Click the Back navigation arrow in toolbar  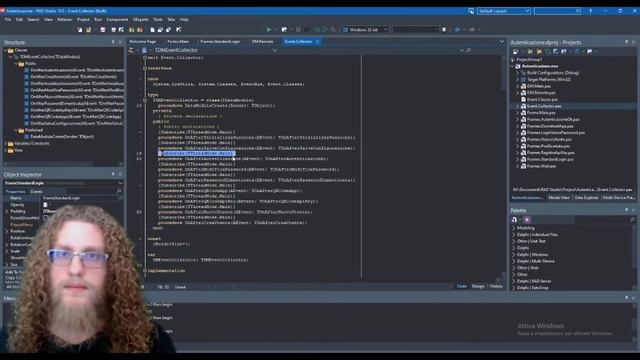coord(458,29)
